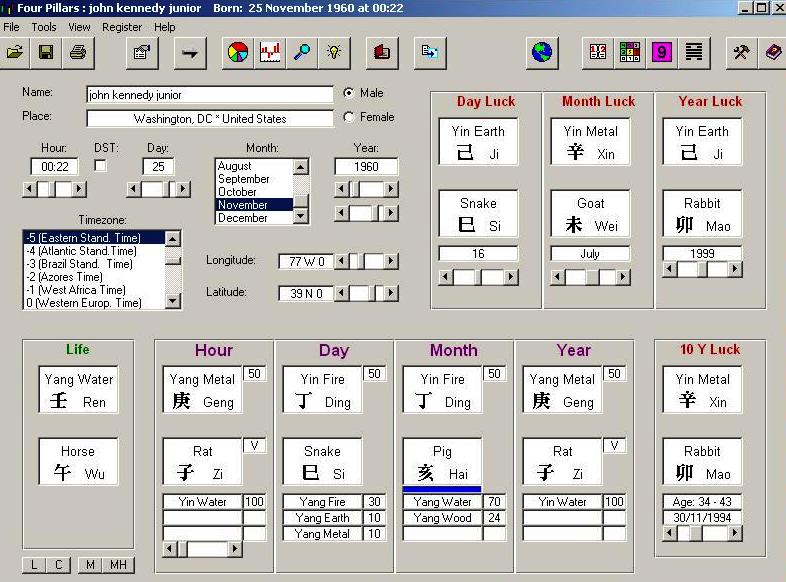Choose -4 Atlantic Stand. Time timezone
Screen dimensions: 786x582
(94, 251)
